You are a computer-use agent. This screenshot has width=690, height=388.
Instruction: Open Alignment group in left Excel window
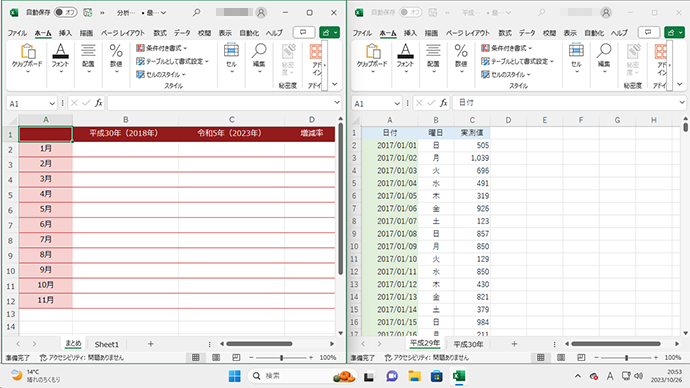[x=88, y=59]
